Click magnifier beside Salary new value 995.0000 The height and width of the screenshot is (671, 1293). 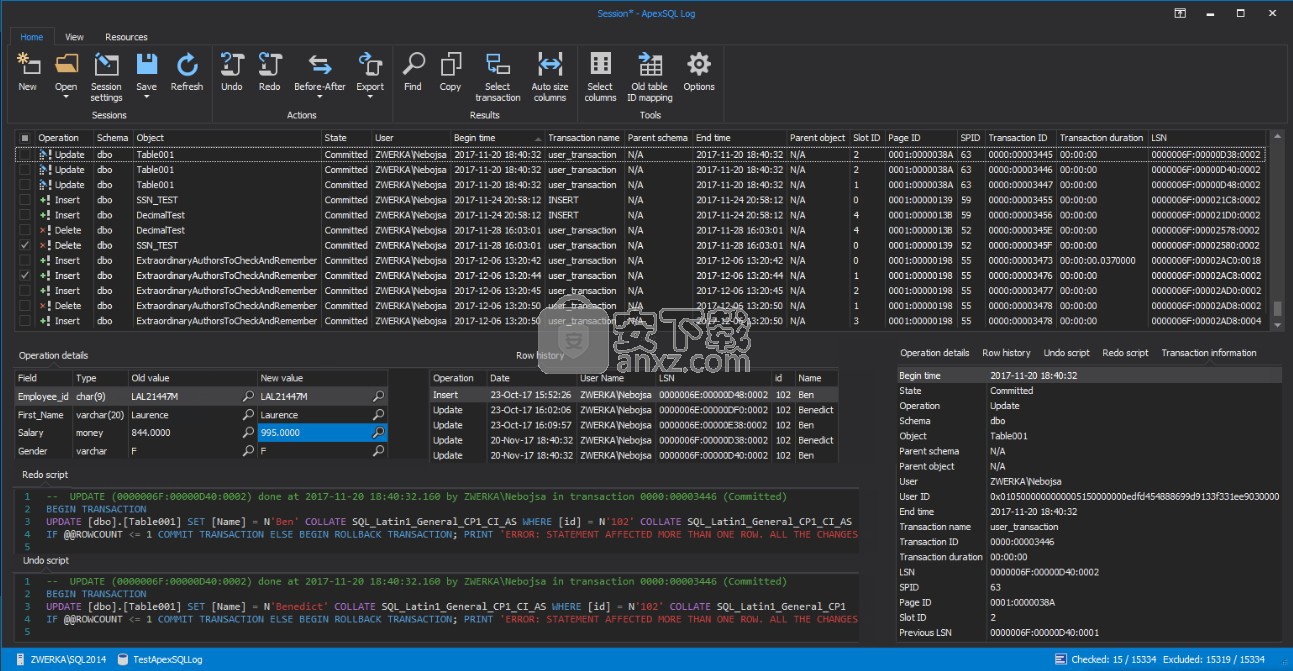(378, 433)
